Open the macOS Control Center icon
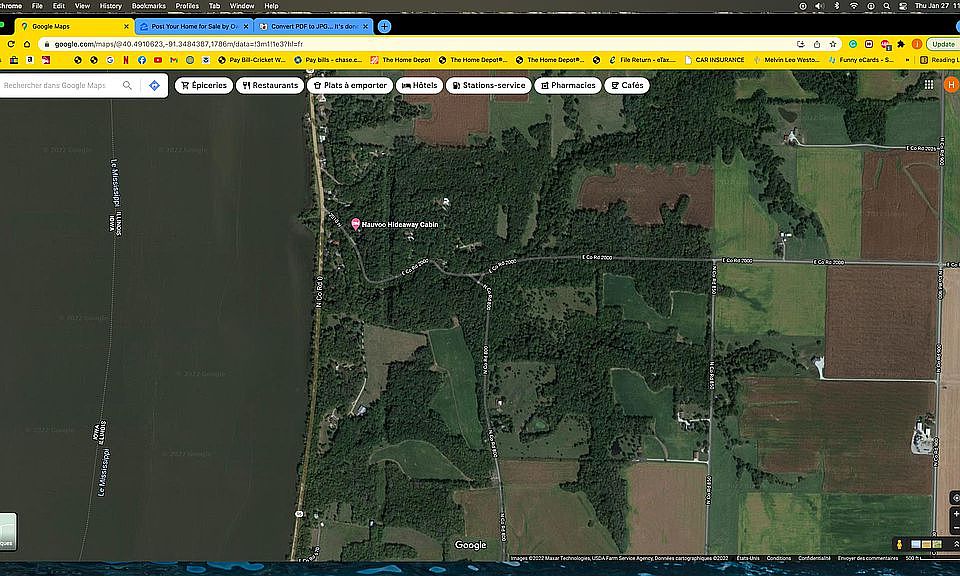 (x=903, y=6)
